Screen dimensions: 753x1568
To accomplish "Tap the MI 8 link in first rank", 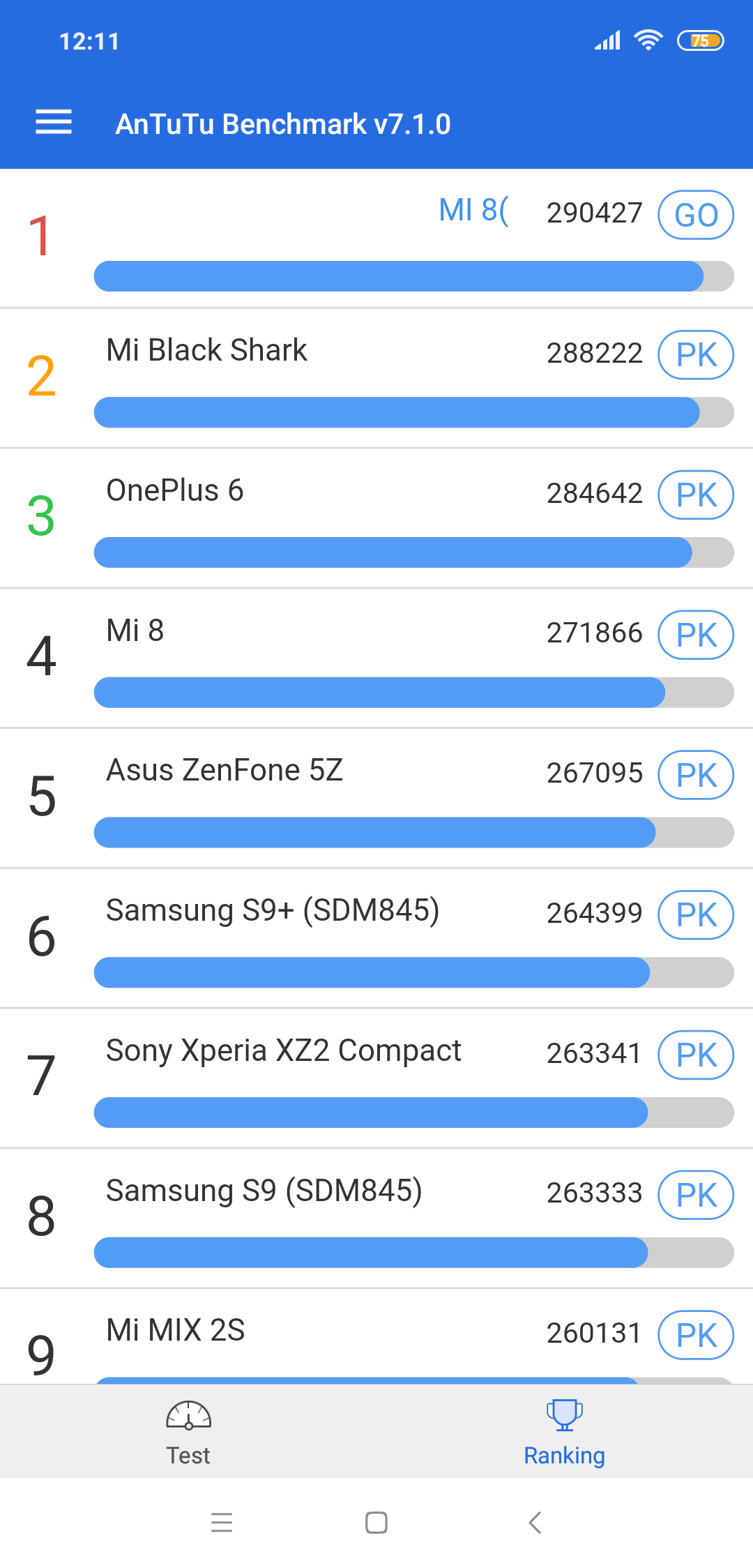I will coord(473,210).
